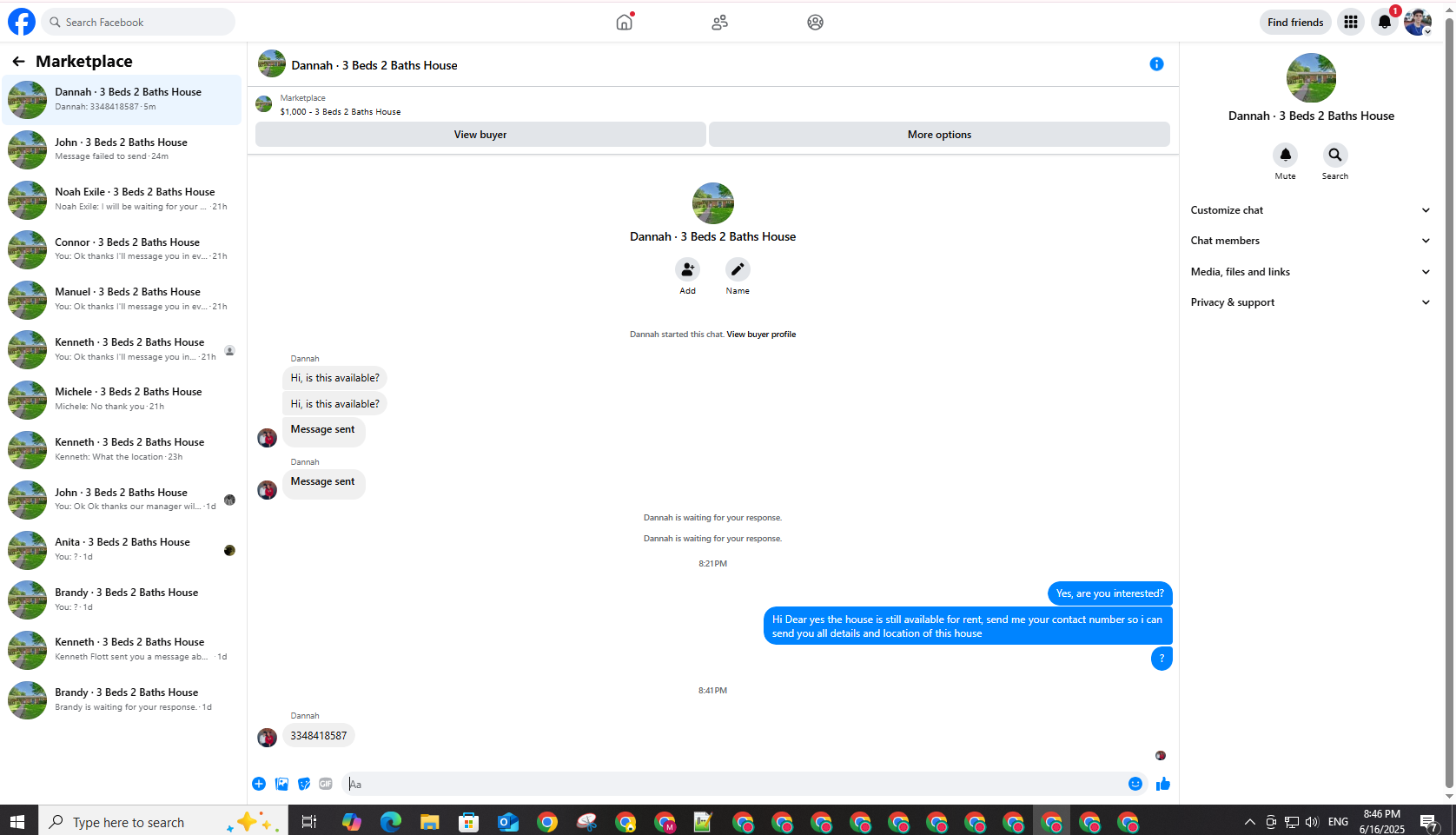
Task: Launch Copilot from the taskbar
Action: point(352,821)
